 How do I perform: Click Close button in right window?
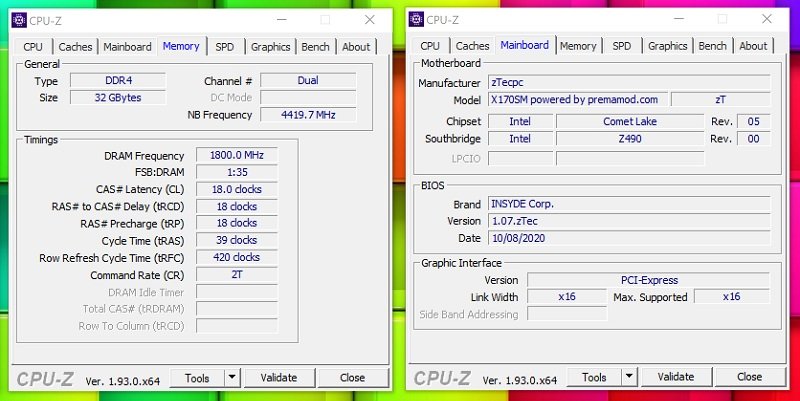click(x=750, y=377)
